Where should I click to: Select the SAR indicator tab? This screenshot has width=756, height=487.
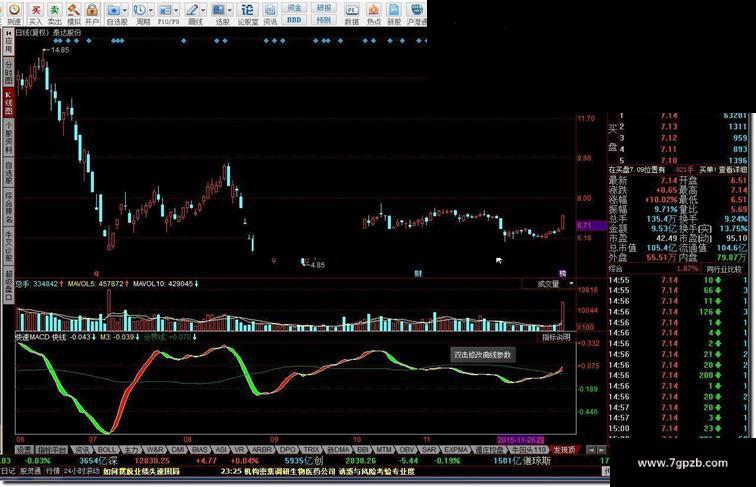(429, 449)
